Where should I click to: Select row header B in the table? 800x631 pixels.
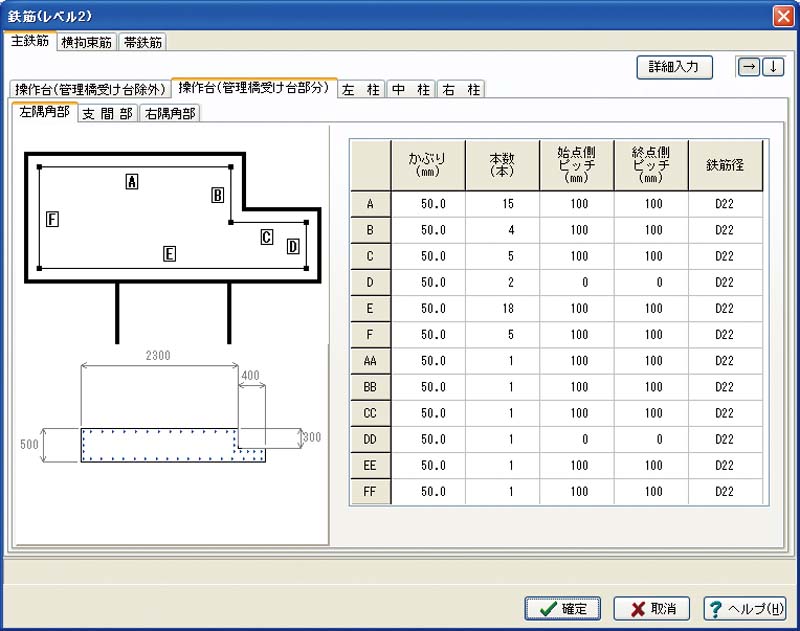tap(370, 230)
